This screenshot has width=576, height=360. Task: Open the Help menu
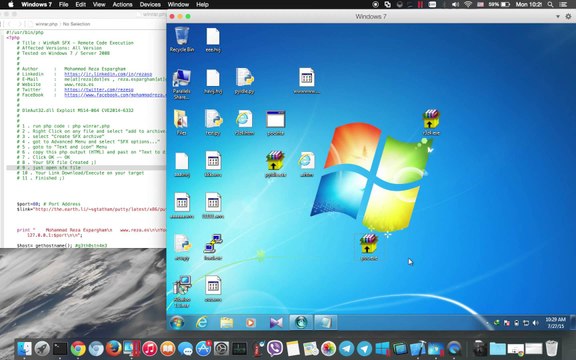pos(202,4)
